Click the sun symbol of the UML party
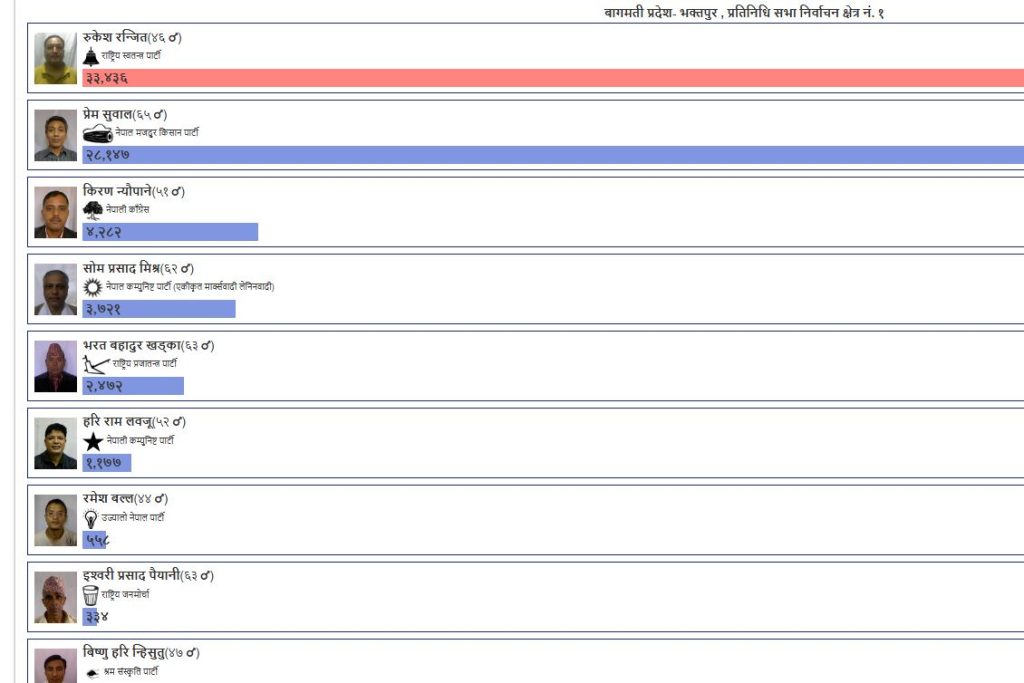The height and width of the screenshot is (683, 1024). pyautogui.click(x=93, y=287)
